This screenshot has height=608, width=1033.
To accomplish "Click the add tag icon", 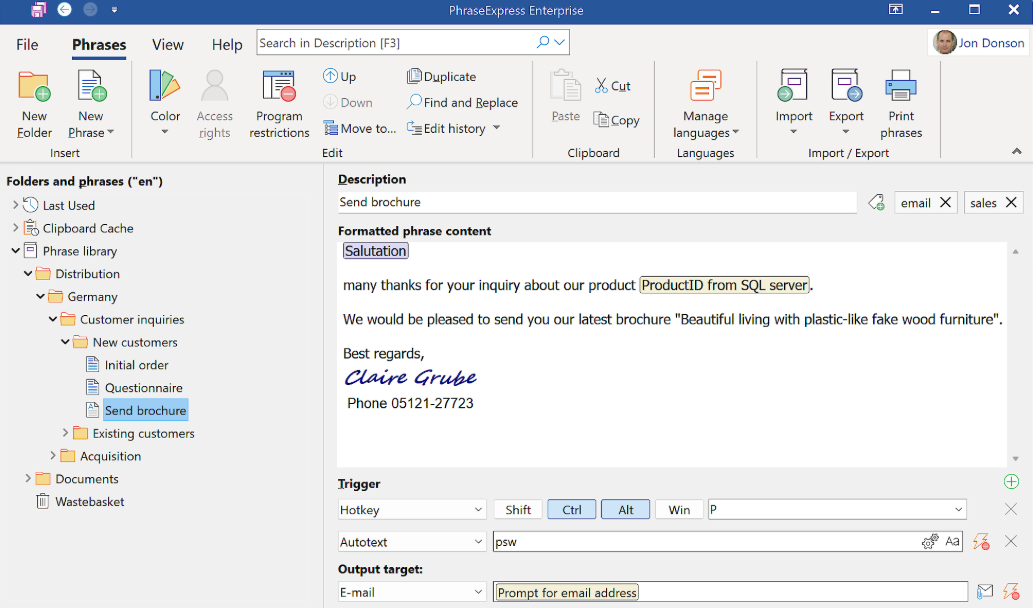I will [x=876, y=202].
